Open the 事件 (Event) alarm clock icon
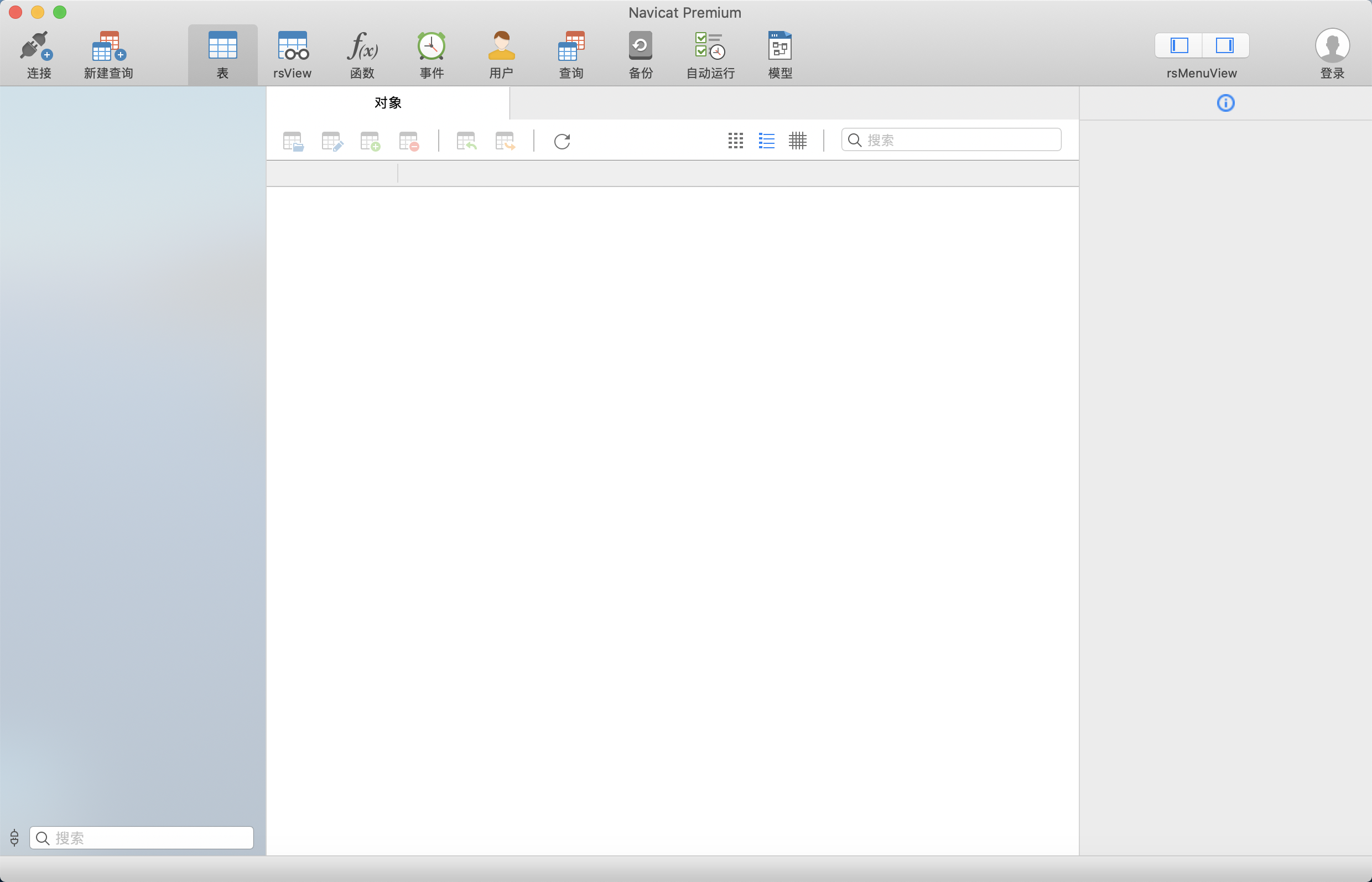This screenshot has width=1372, height=882. [431, 47]
